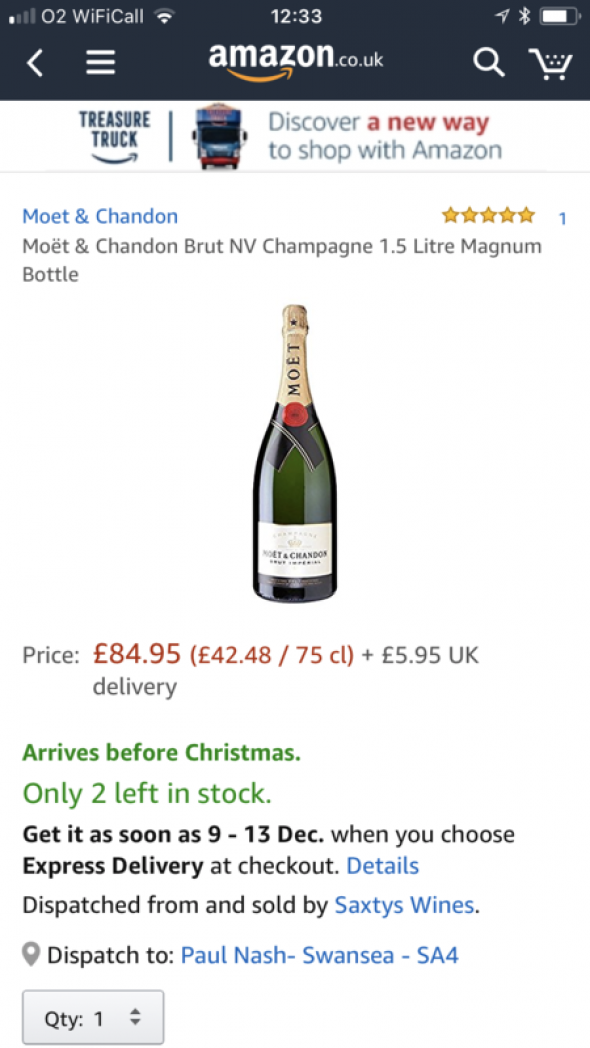590x1048 pixels.
Task: Open the shopping cart icon
Action: tap(551, 62)
